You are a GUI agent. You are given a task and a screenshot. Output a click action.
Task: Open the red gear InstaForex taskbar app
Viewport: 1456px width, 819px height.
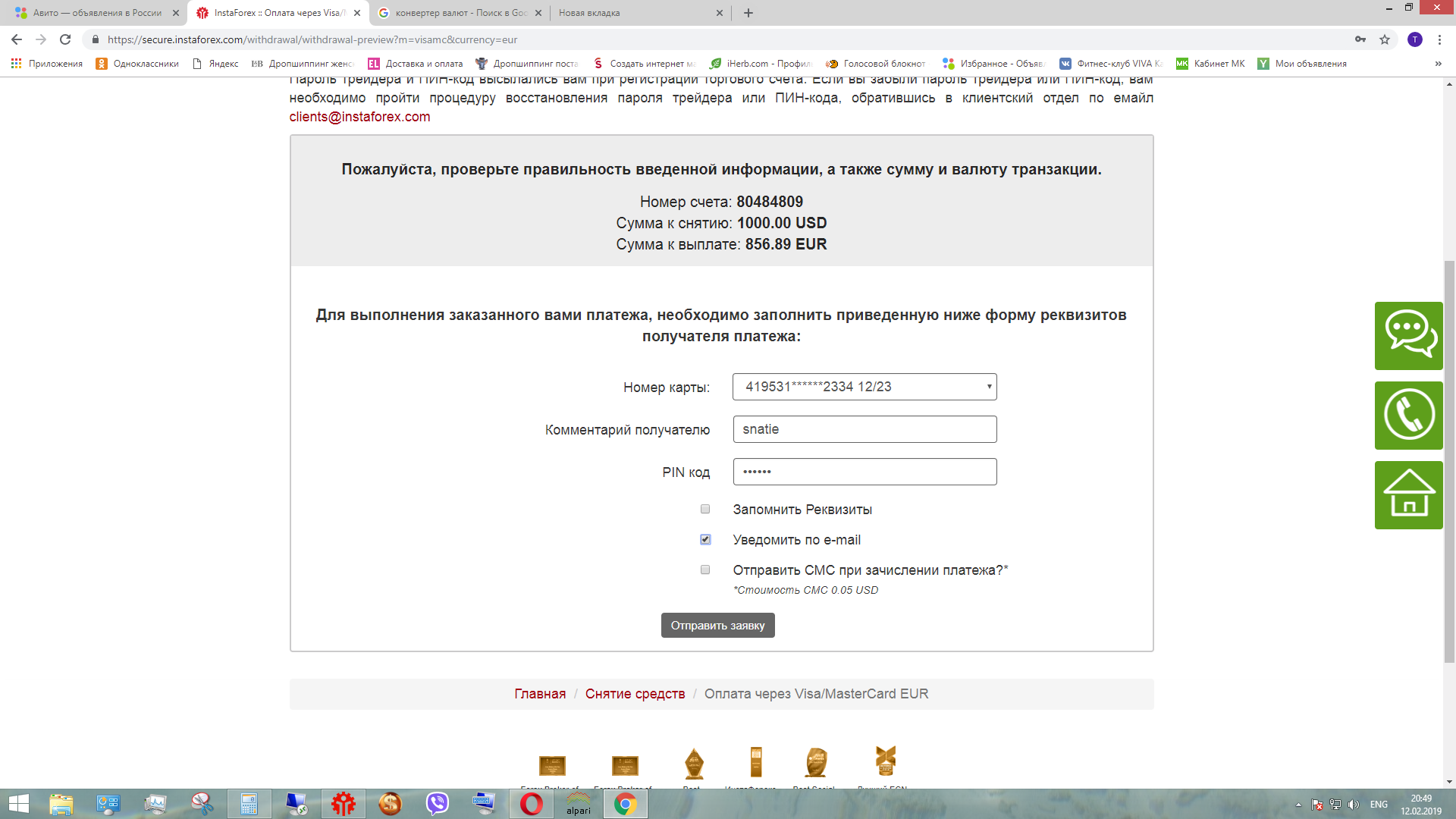[x=343, y=804]
